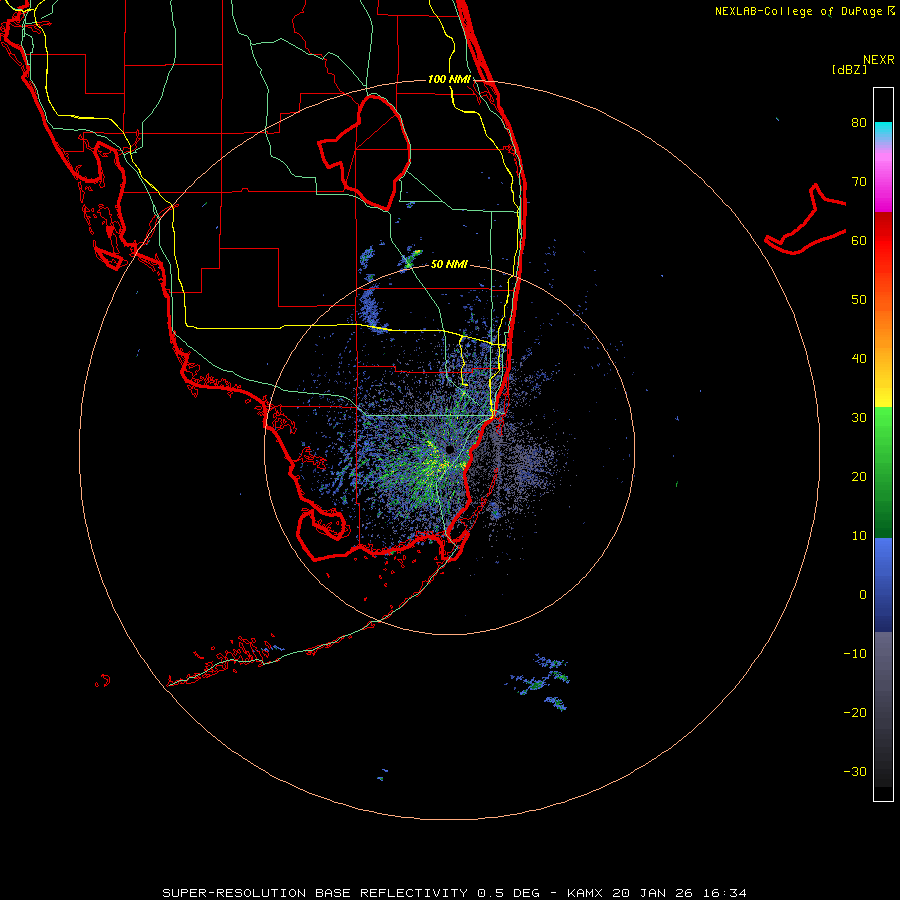
Task: Click the NEXR label above the scale
Action: point(879,60)
